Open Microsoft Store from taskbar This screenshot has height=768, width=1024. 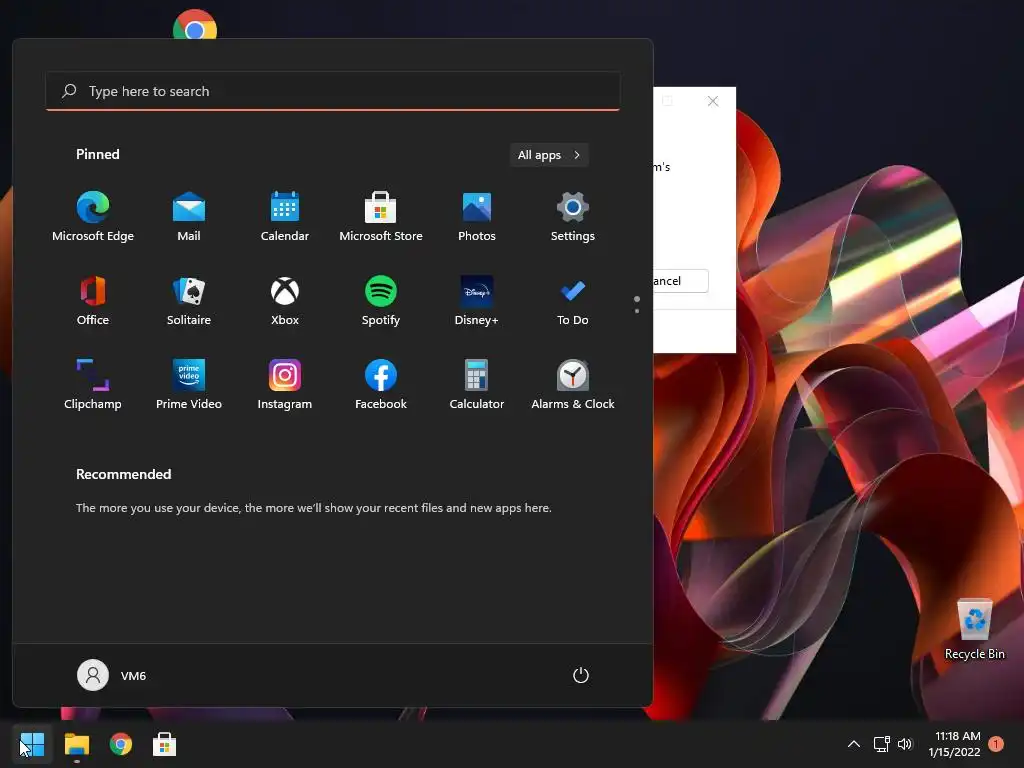[x=165, y=744]
